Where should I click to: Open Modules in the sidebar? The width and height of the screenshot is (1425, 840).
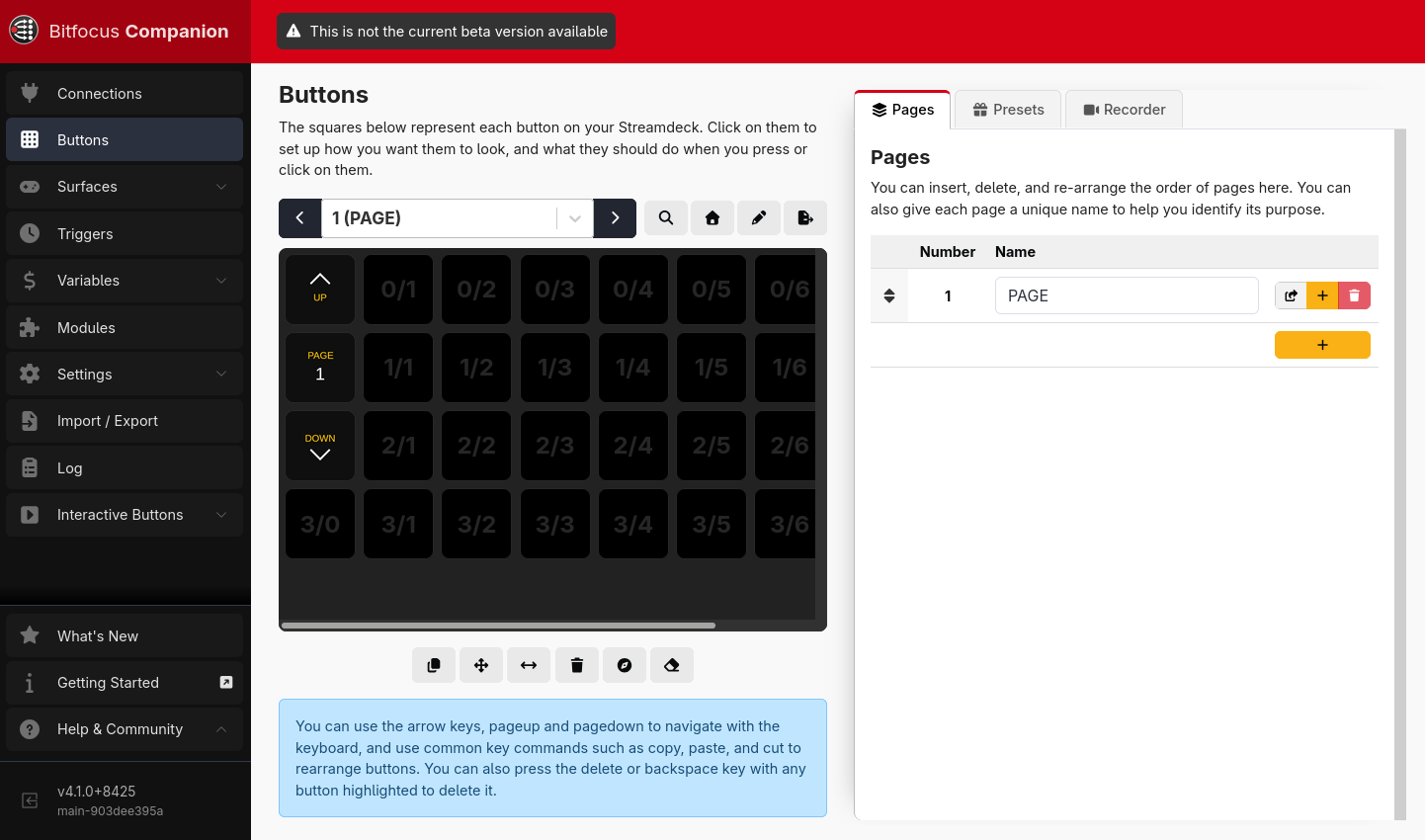pos(125,327)
